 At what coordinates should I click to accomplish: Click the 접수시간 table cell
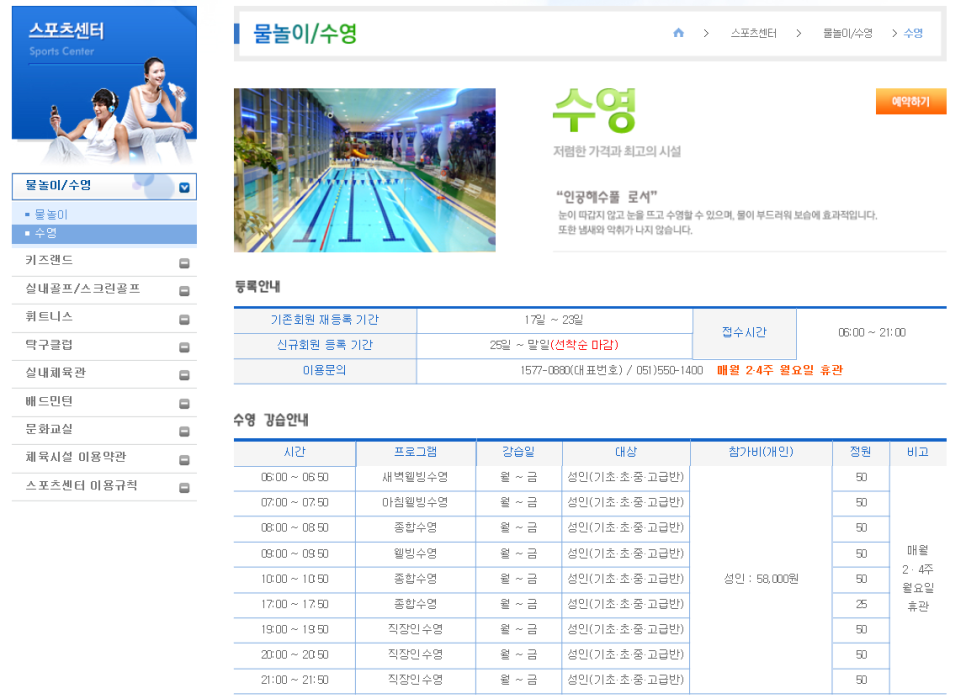coord(744,333)
